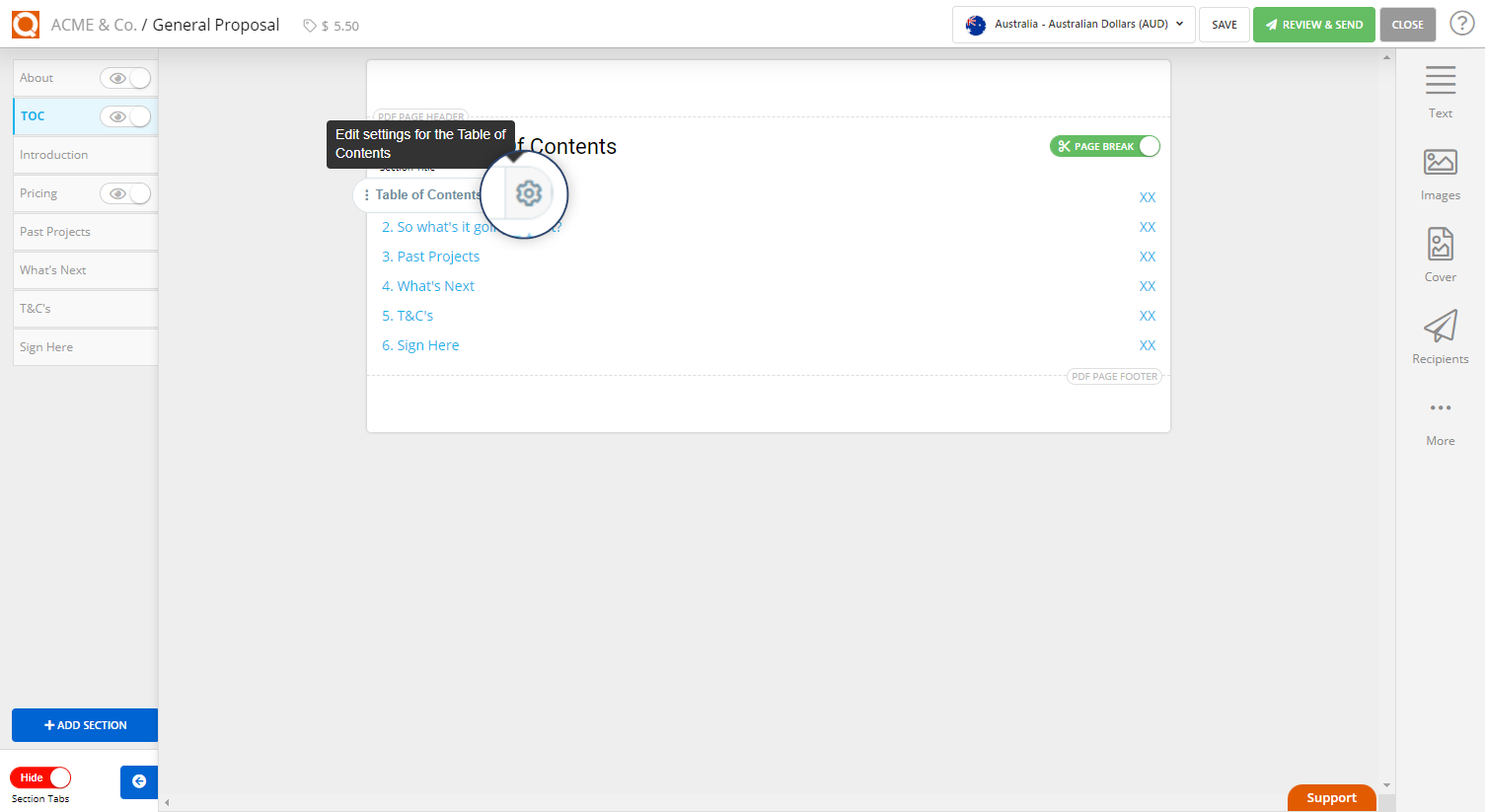Screen dimensions: 1485x812
Task: Toggle visibility of the About section
Action: (x=125, y=78)
